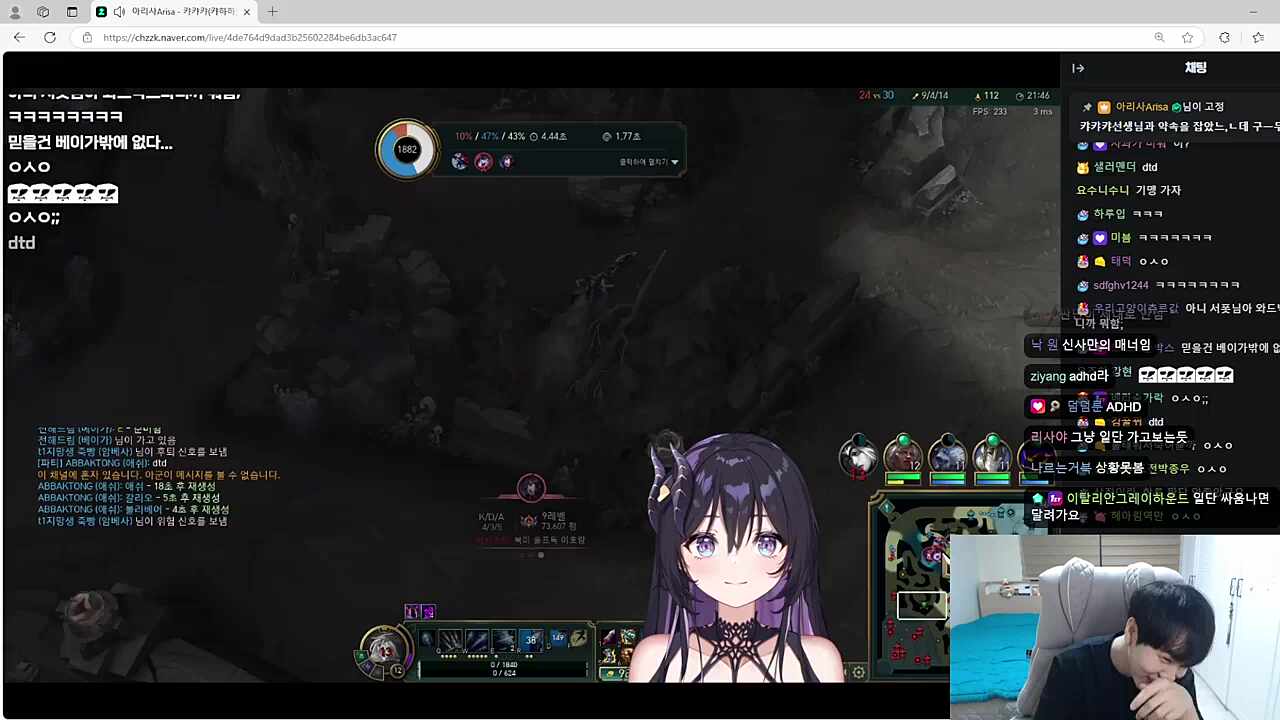Select the red-ringed champion icon in damage panel

484,161
